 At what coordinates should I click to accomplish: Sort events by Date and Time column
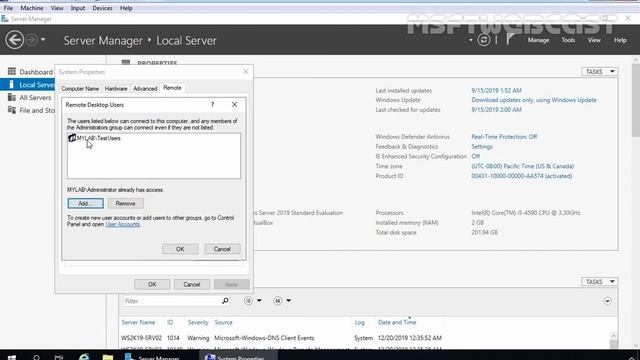(397, 322)
